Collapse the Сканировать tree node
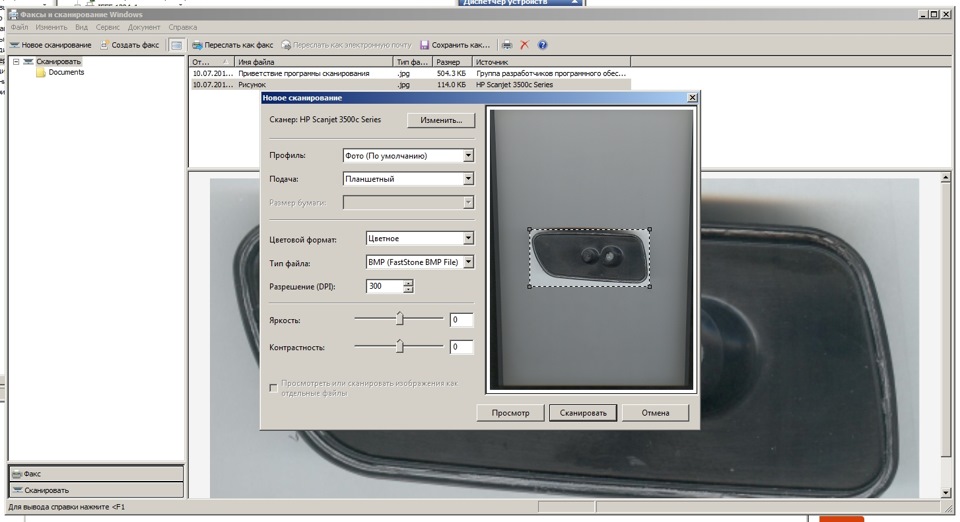The height and width of the screenshot is (522, 960). [16, 62]
